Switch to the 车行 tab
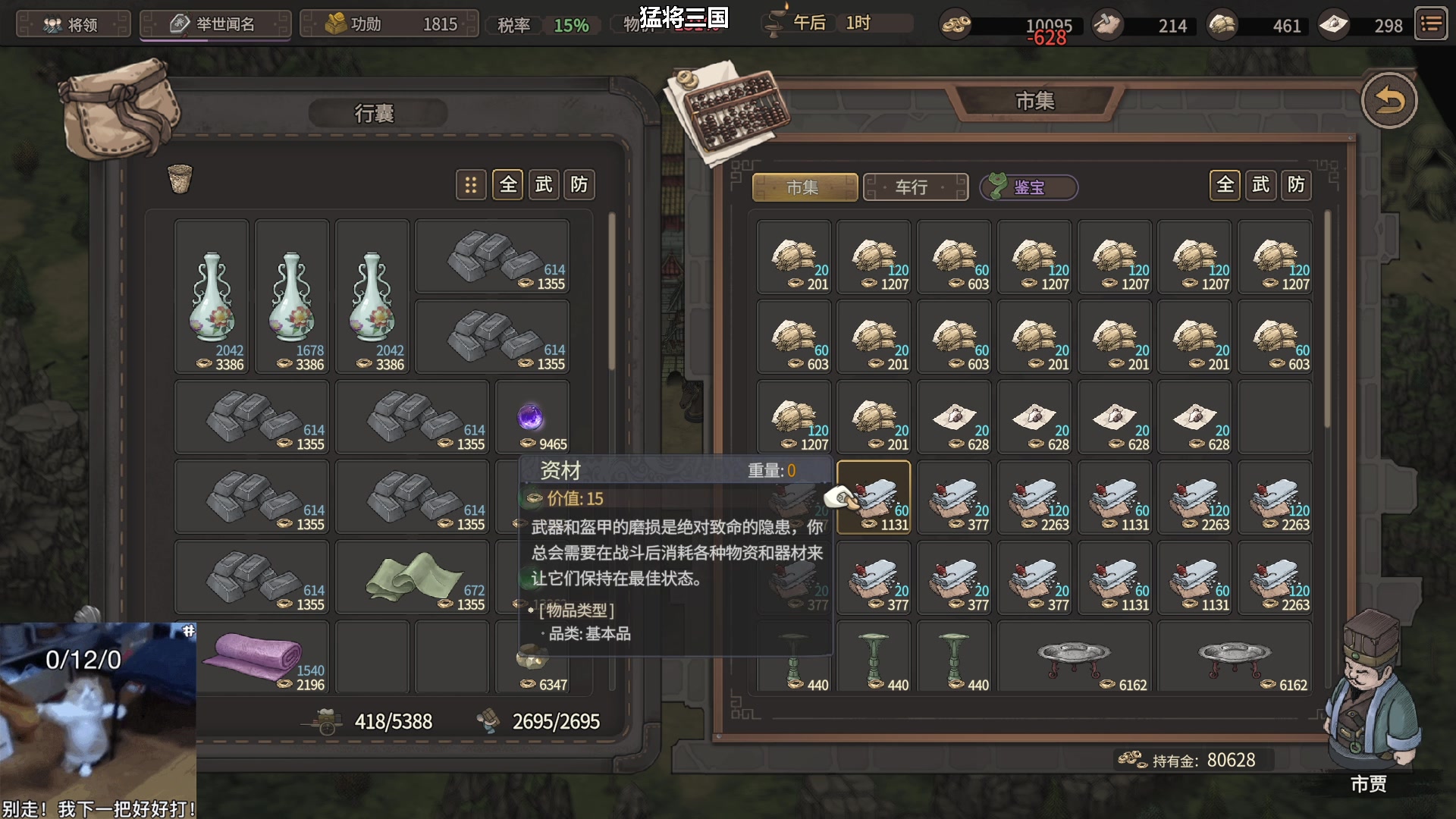The width and height of the screenshot is (1456, 819). (915, 187)
